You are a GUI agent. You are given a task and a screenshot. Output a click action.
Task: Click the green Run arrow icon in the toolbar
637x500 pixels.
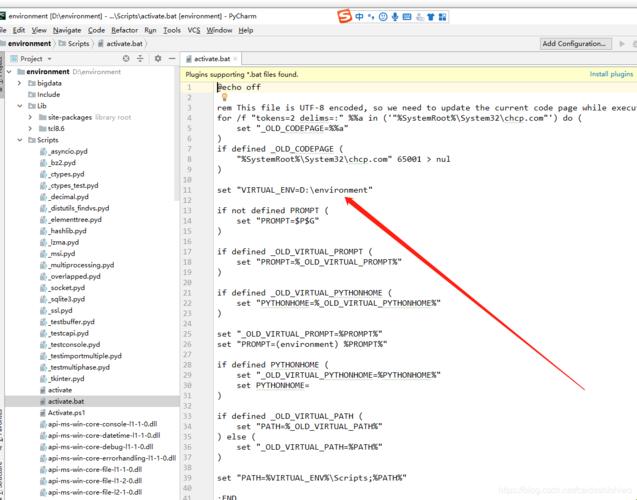click(622, 43)
